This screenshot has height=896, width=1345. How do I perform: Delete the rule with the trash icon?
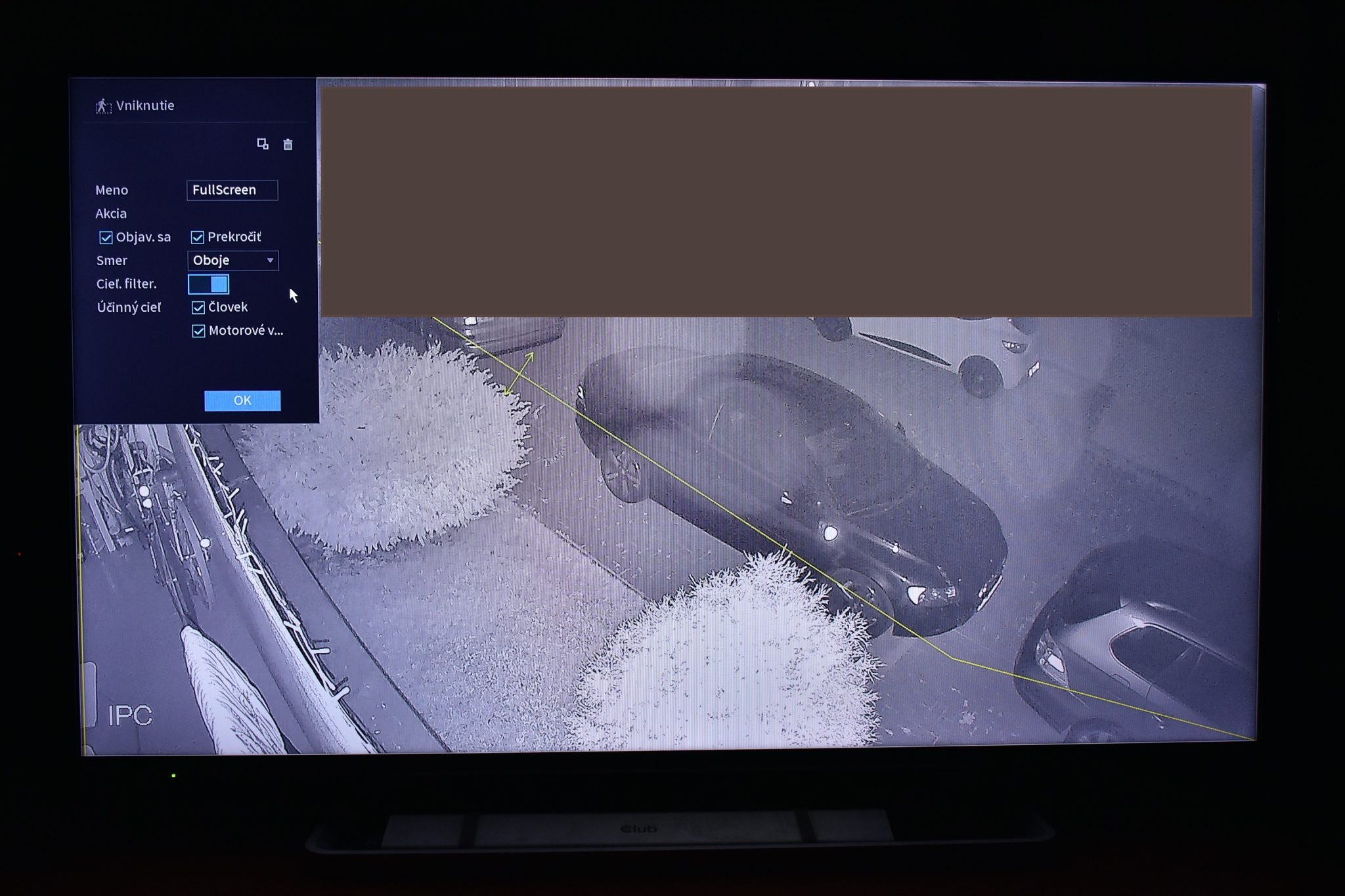[x=288, y=144]
